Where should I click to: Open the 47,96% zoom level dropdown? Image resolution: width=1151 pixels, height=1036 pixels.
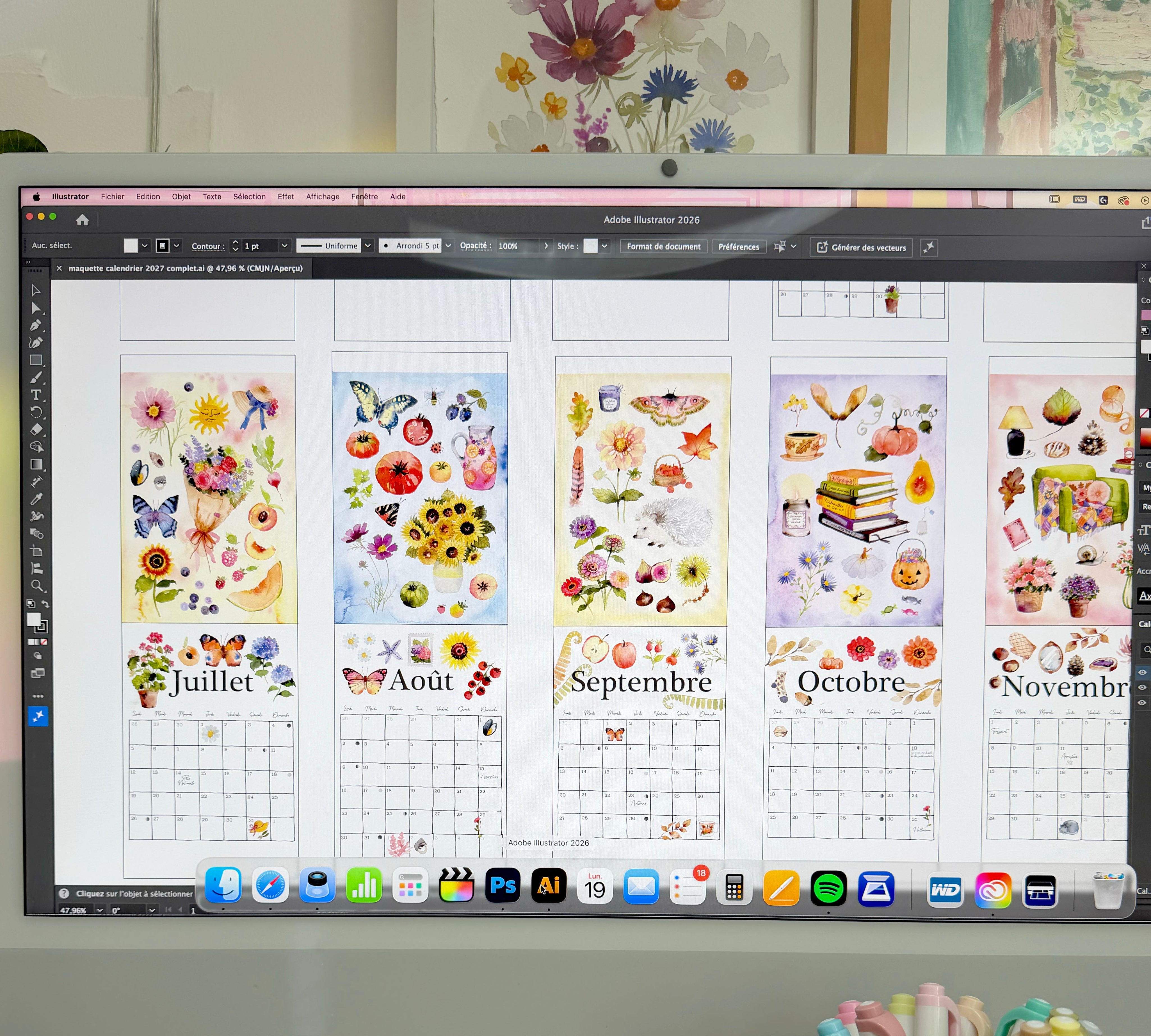[x=100, y=910]
